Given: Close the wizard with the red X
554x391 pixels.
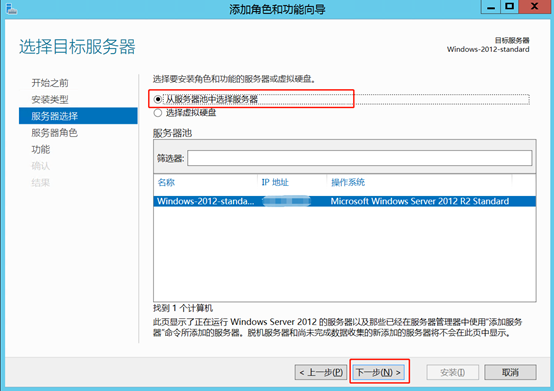Looking at the screenshot, I should click(535, 7).
